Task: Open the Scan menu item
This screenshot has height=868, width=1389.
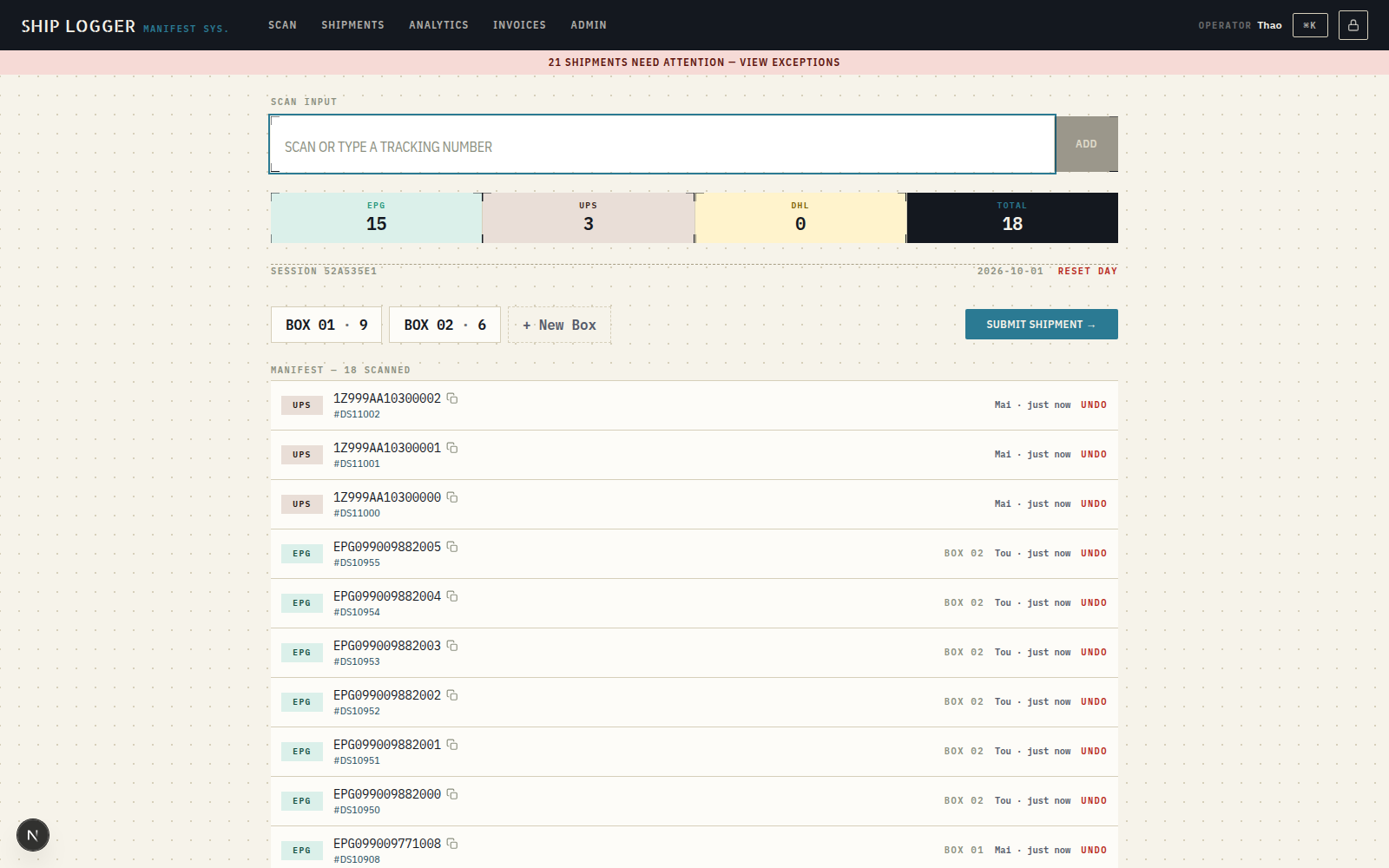Action: pos(282,25)
